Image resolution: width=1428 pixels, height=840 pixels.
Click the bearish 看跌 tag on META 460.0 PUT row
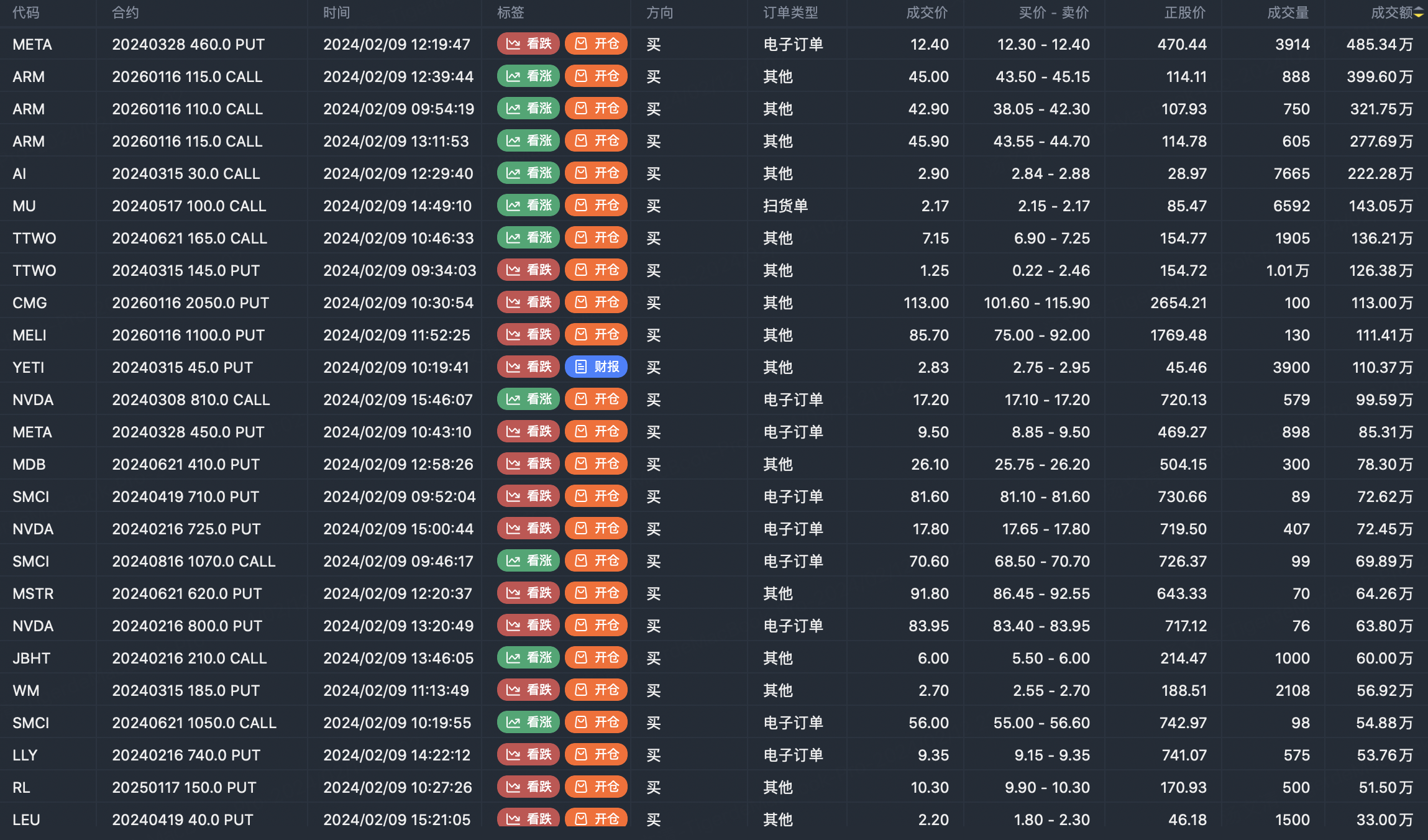pyautogui.click(x=528, y=44)
